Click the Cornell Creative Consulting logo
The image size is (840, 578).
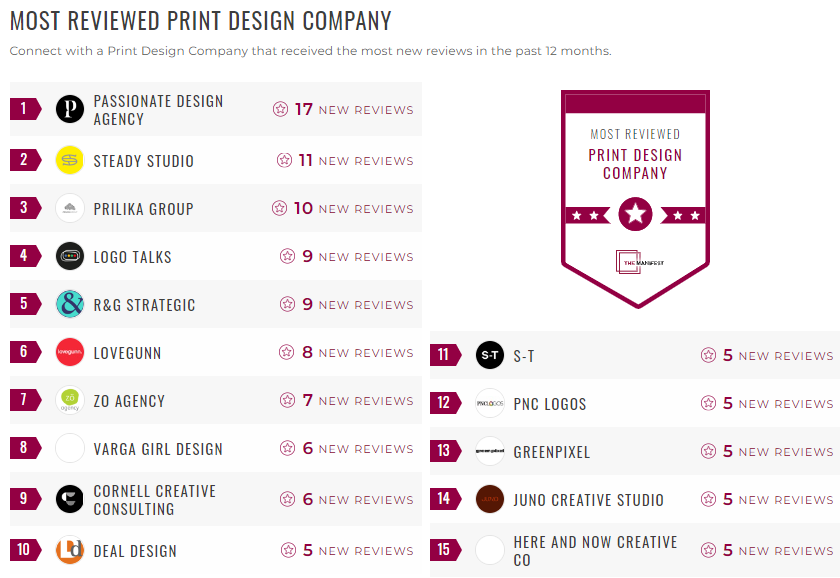click(68, 499)
